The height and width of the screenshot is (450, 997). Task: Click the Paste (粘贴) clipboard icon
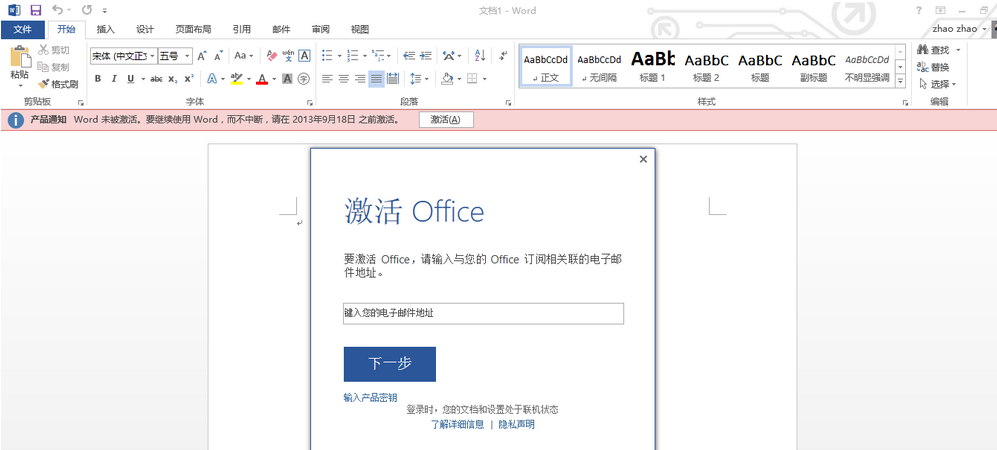pyautogui.click(x=20, y=57)
